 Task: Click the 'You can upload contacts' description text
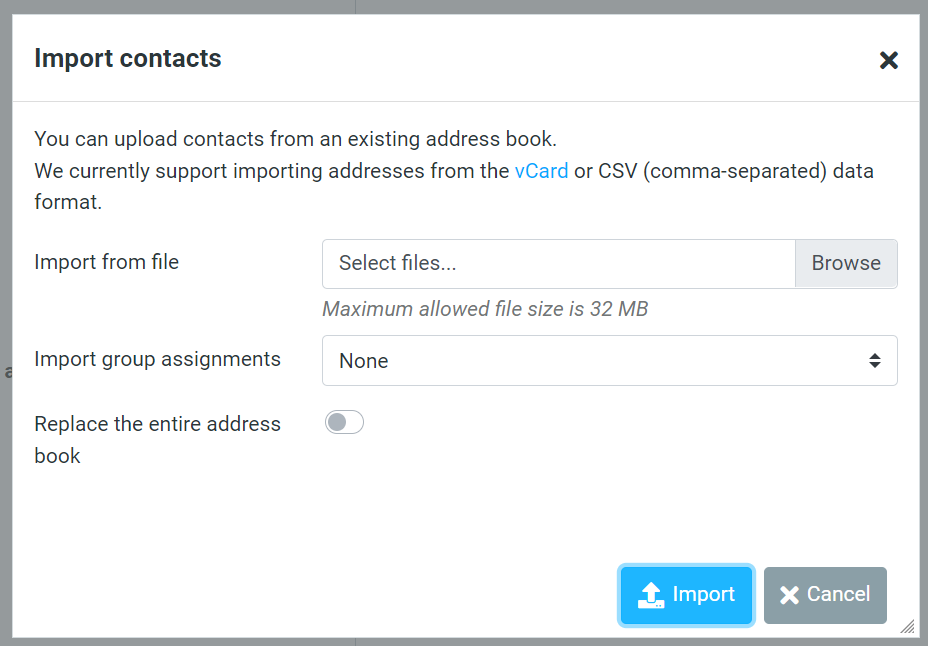295,139
